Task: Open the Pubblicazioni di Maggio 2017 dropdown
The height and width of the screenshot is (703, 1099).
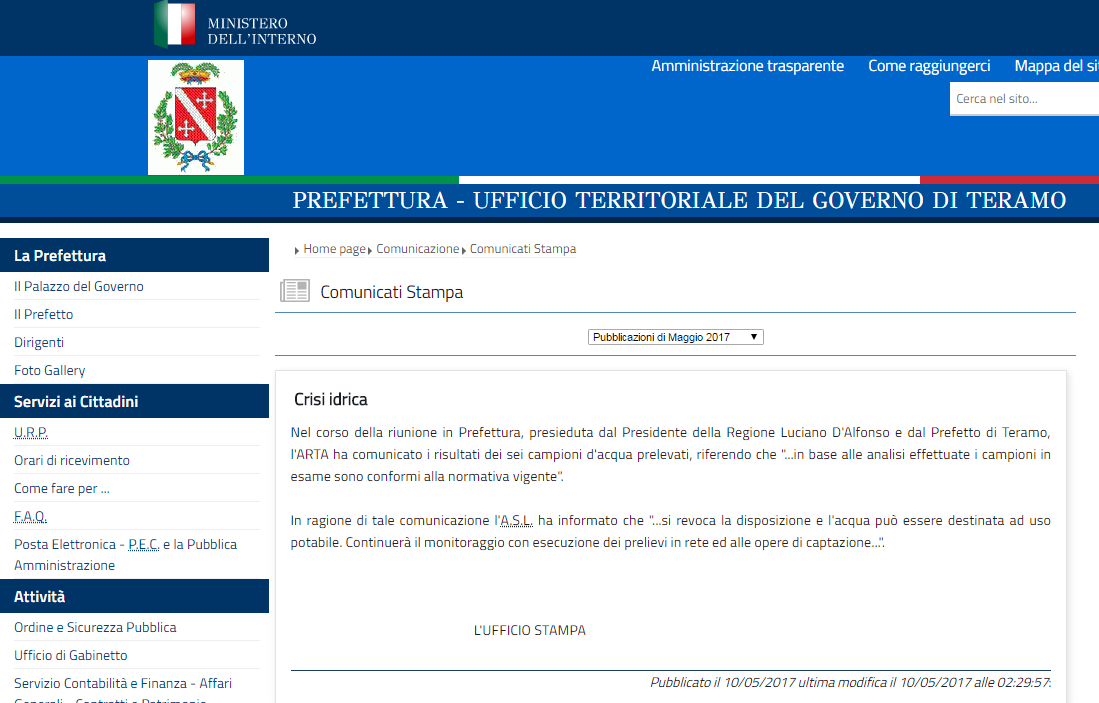Action: 675,338
